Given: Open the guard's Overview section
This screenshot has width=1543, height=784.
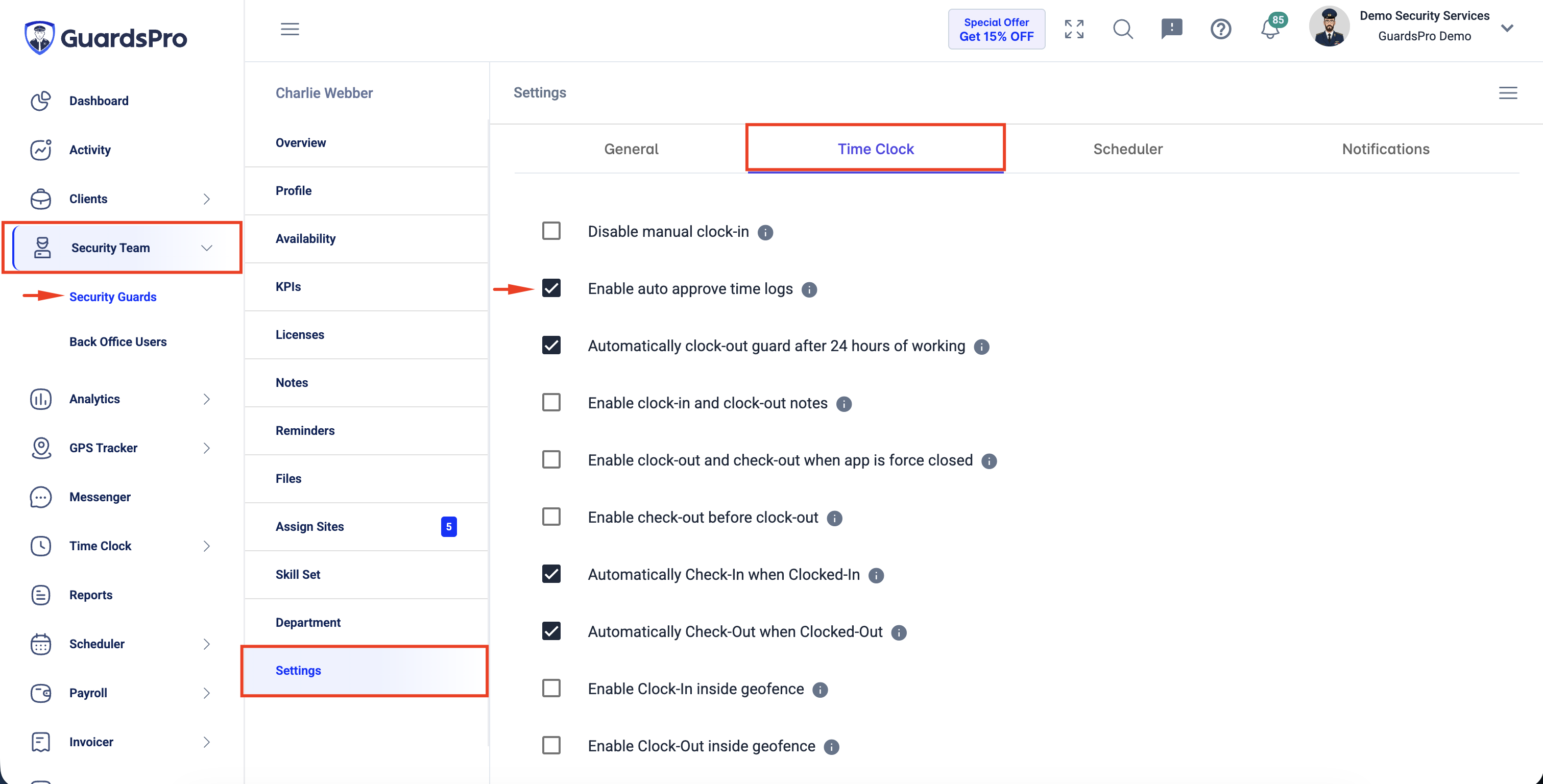Looking at the screenshot, I should (x=366, y=142).
